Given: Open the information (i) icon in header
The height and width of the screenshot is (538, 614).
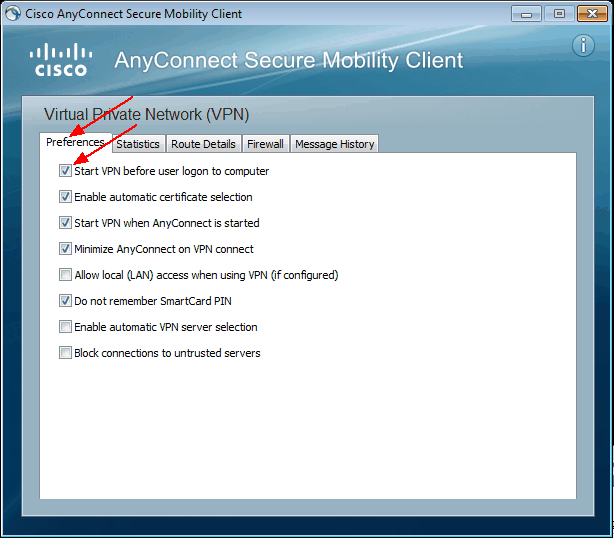Looking at the screenshot, I should coord(583,45).
